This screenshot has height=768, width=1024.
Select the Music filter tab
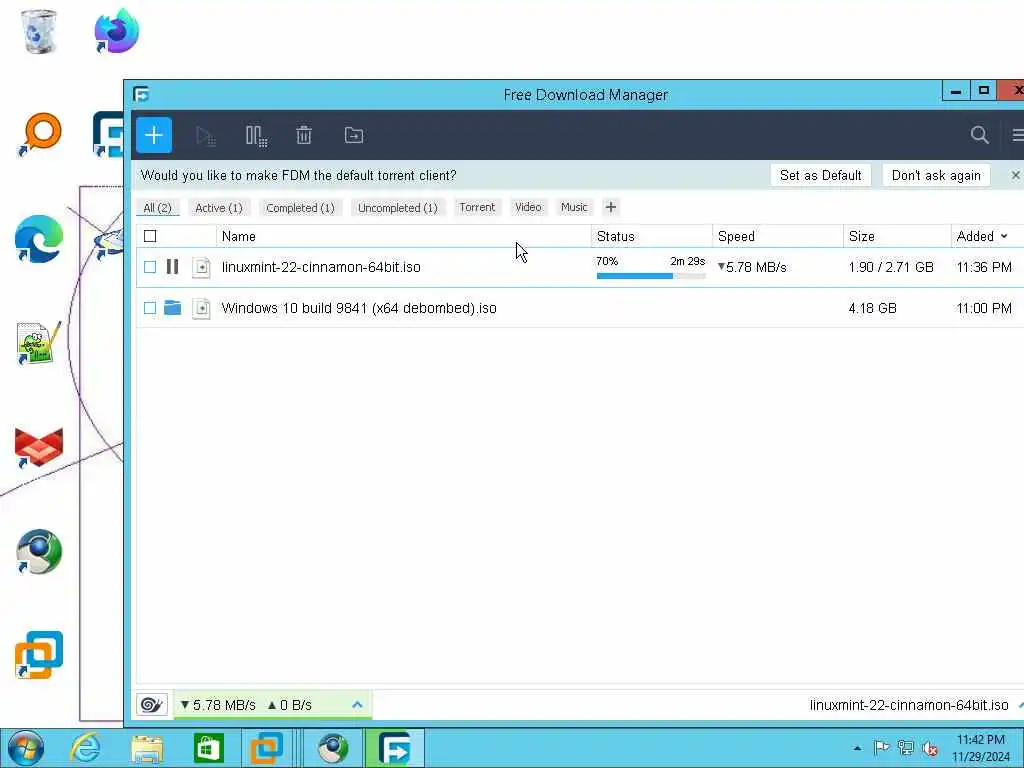[574, 207]
